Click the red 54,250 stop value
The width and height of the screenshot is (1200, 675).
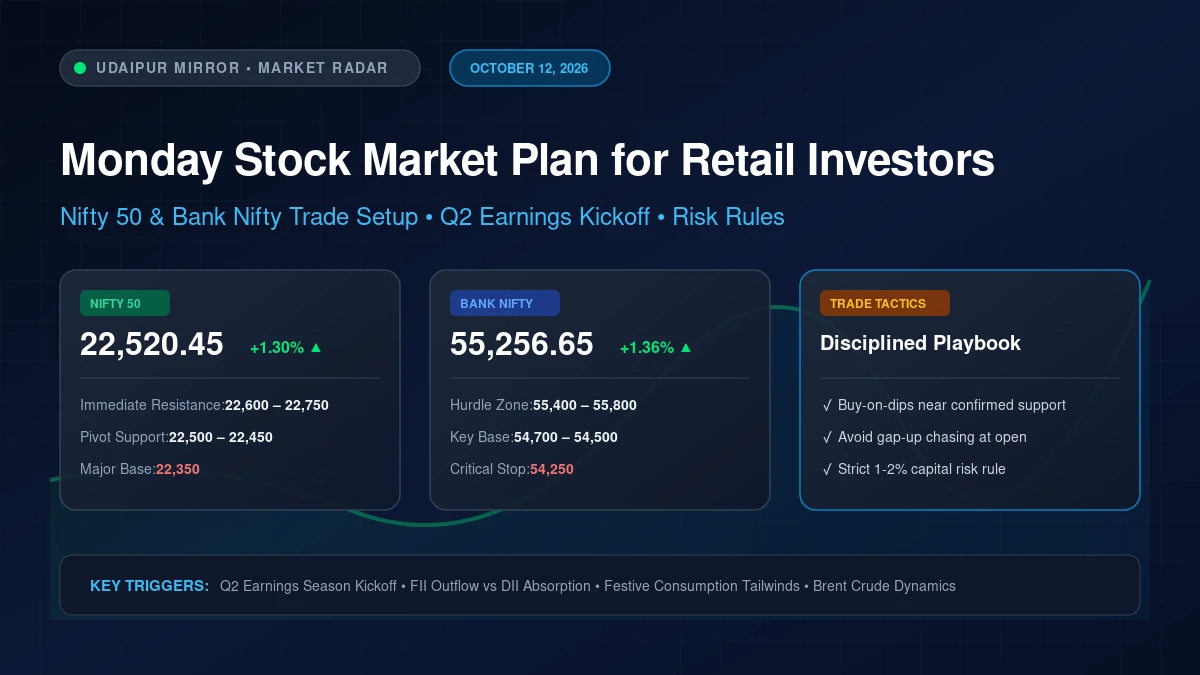552,469
